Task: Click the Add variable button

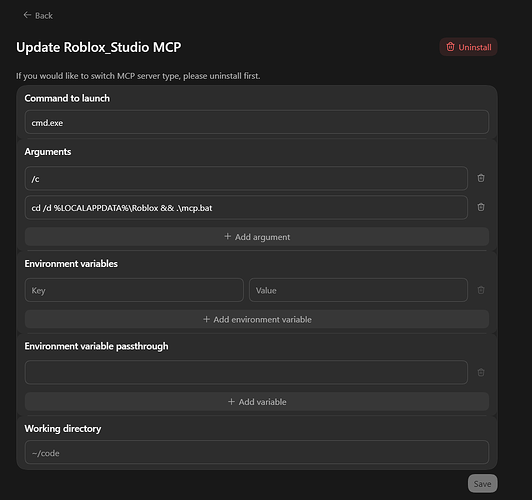Action: (x=256, y=402)
